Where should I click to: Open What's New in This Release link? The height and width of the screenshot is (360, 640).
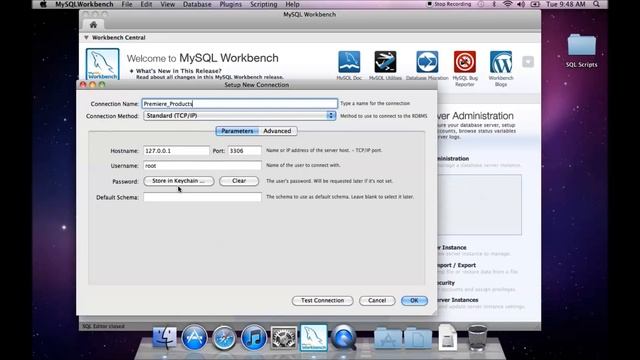coord(179,71)
